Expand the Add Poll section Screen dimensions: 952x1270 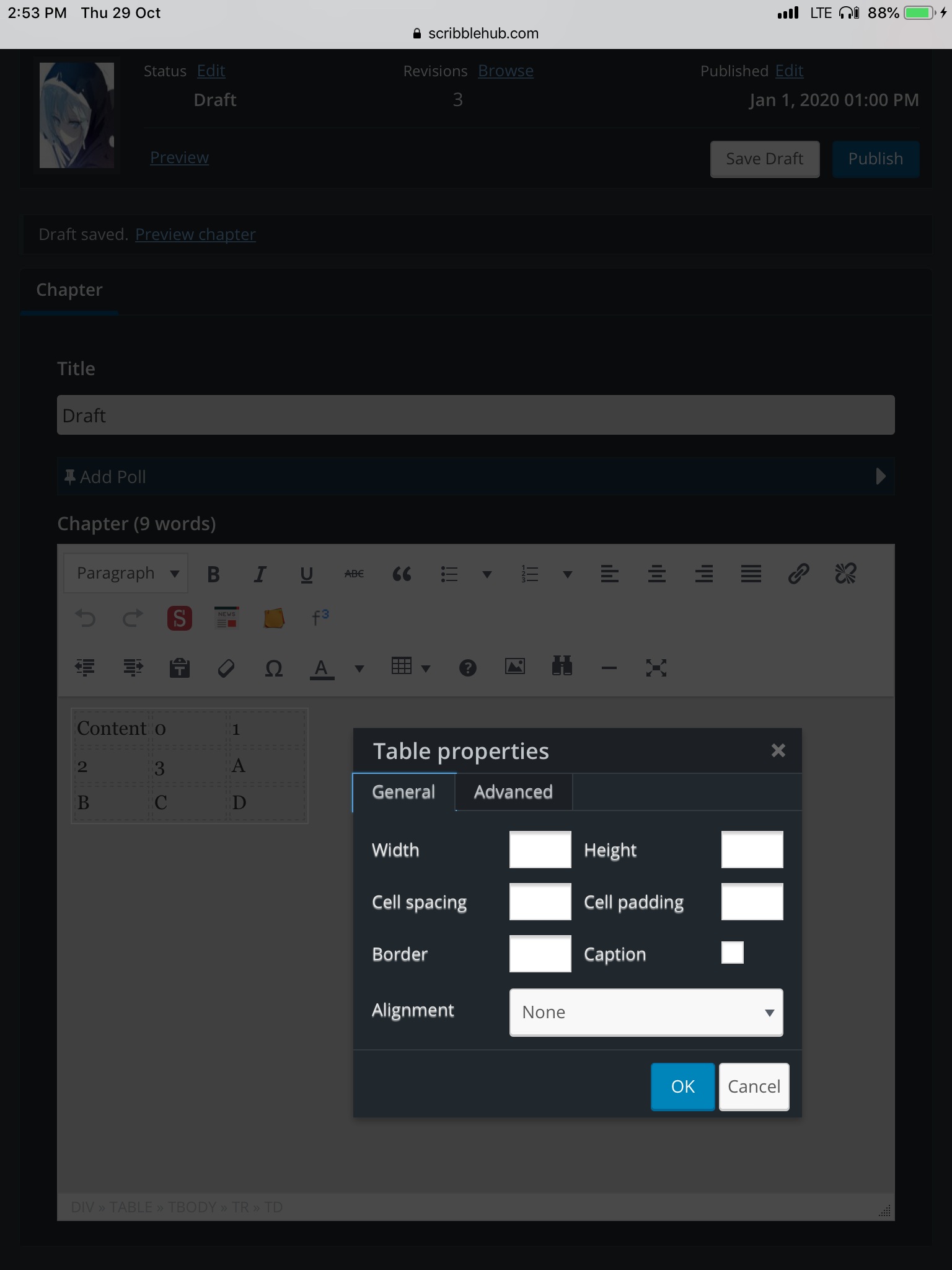point(881,476)
